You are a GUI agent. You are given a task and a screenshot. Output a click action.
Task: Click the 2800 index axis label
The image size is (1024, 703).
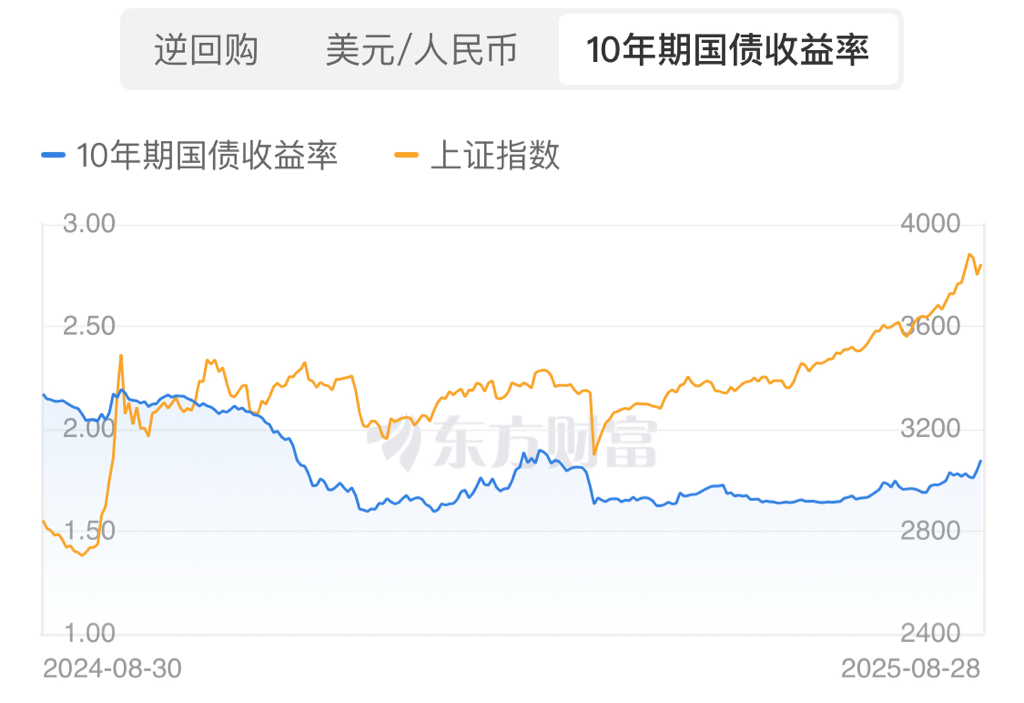click(930, 531)
